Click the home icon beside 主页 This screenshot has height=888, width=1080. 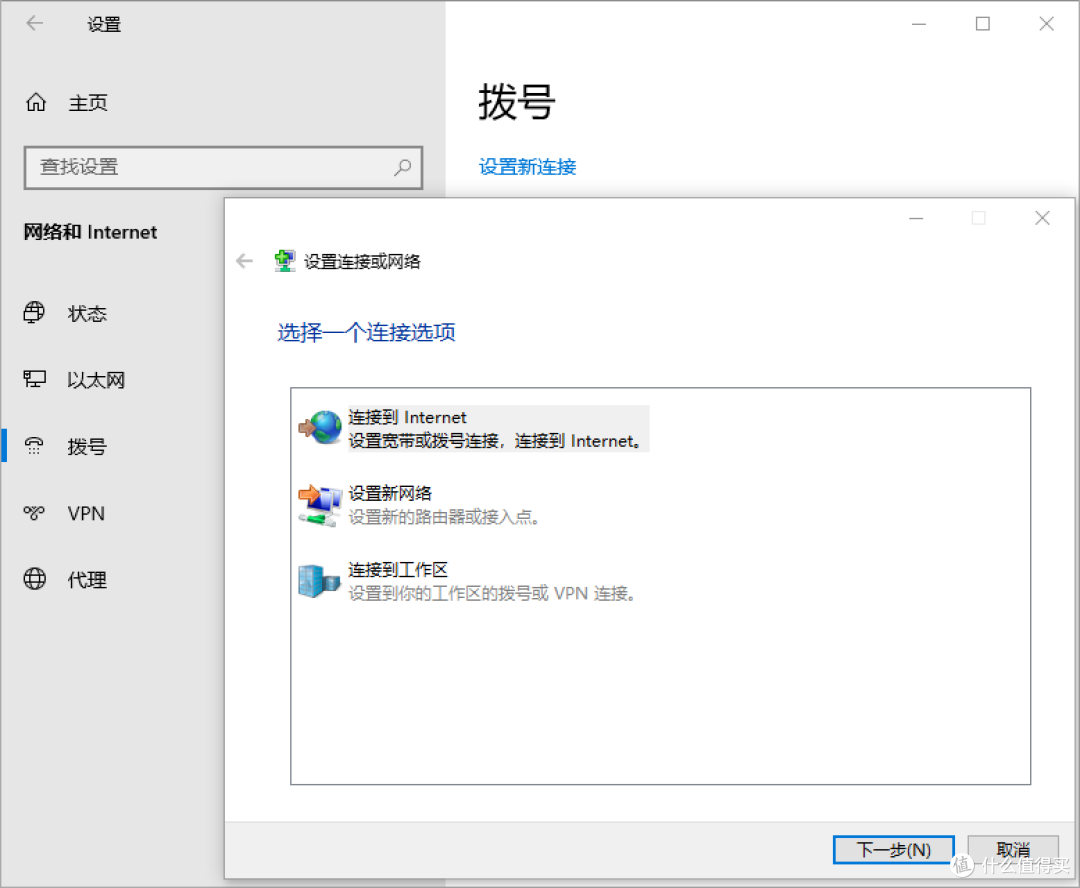(x=35, y=102)
